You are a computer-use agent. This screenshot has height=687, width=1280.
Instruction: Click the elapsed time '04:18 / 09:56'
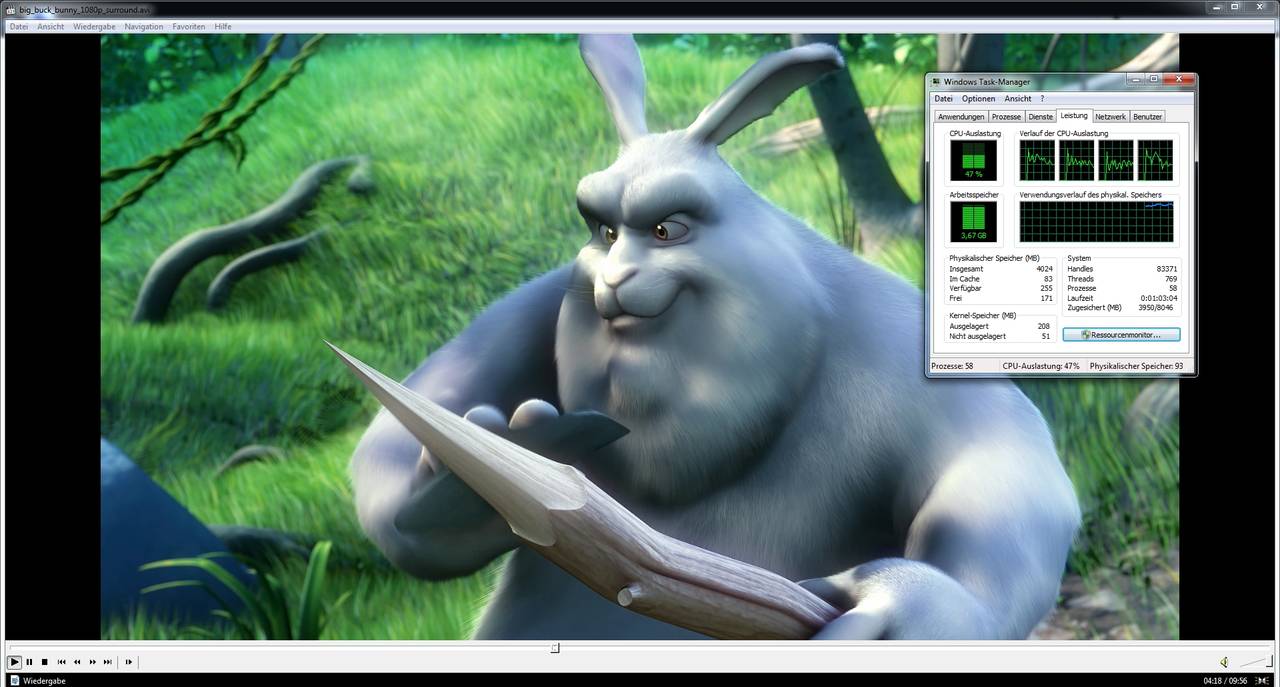pos(1225,680)
